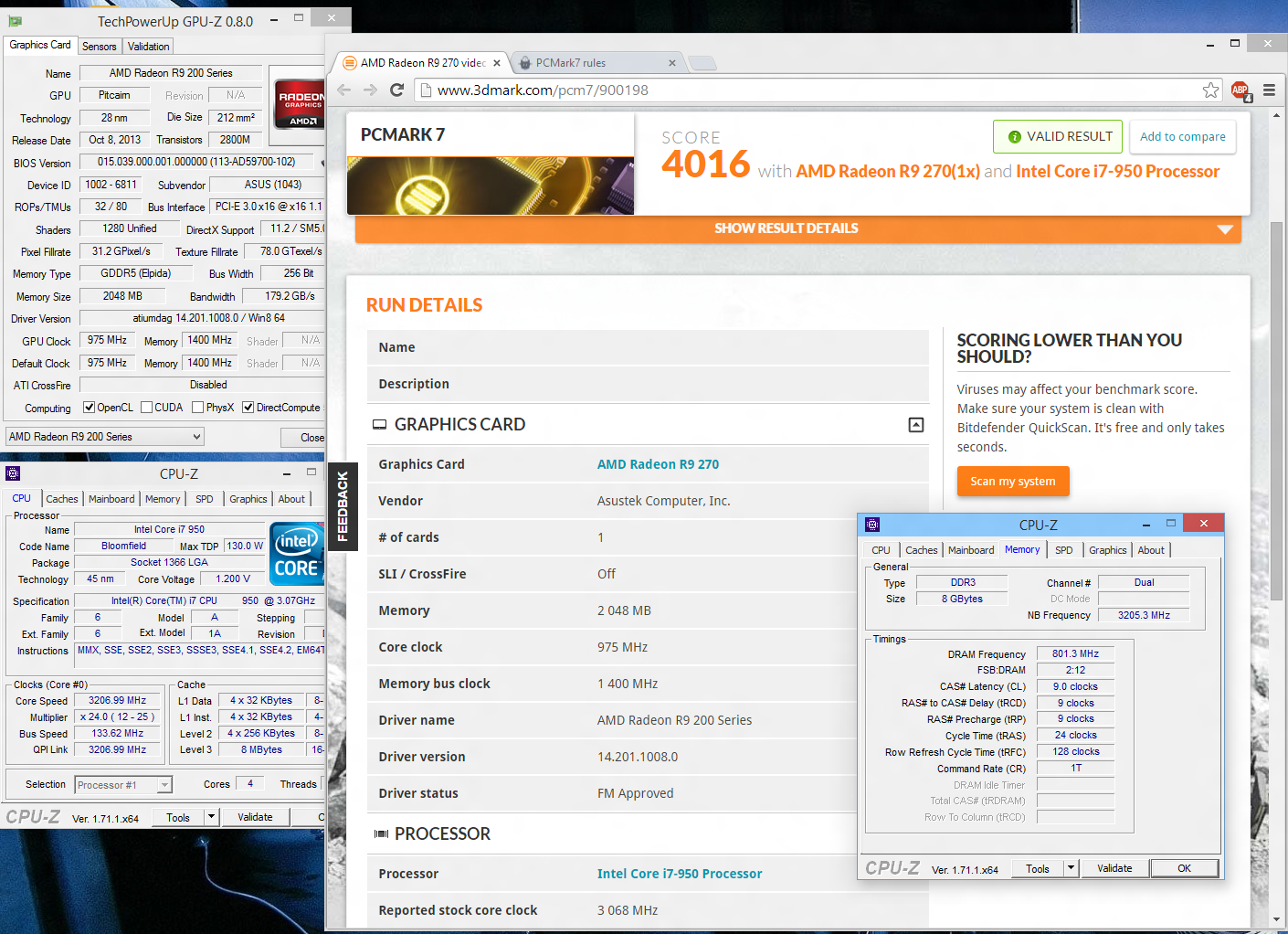Viewport: 1288px width, 934px height.
Task: Reload the 3dmark page
Action: pos(396,90)
